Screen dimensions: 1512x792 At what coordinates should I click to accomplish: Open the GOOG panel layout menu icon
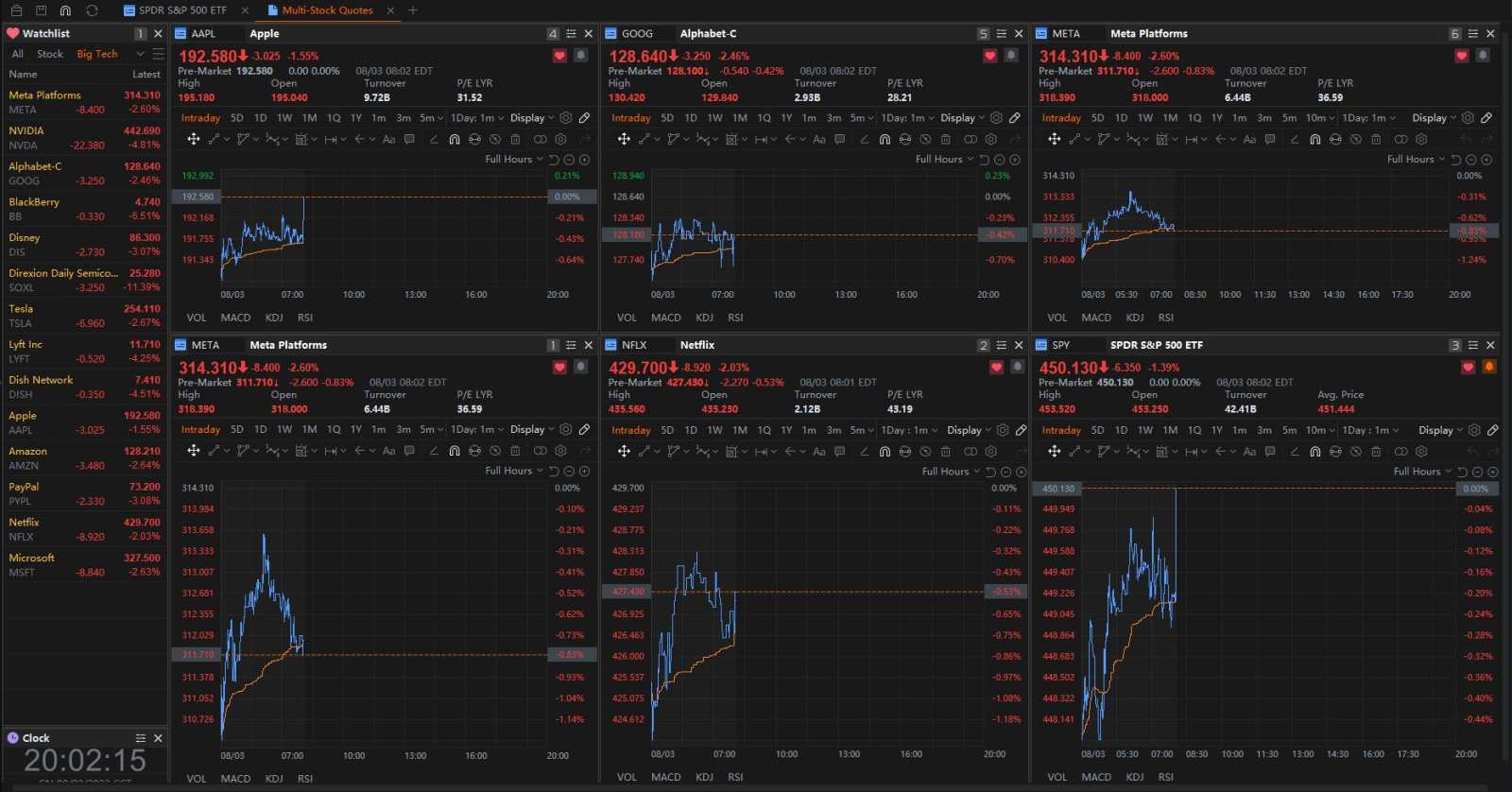tap(1001, 33)
